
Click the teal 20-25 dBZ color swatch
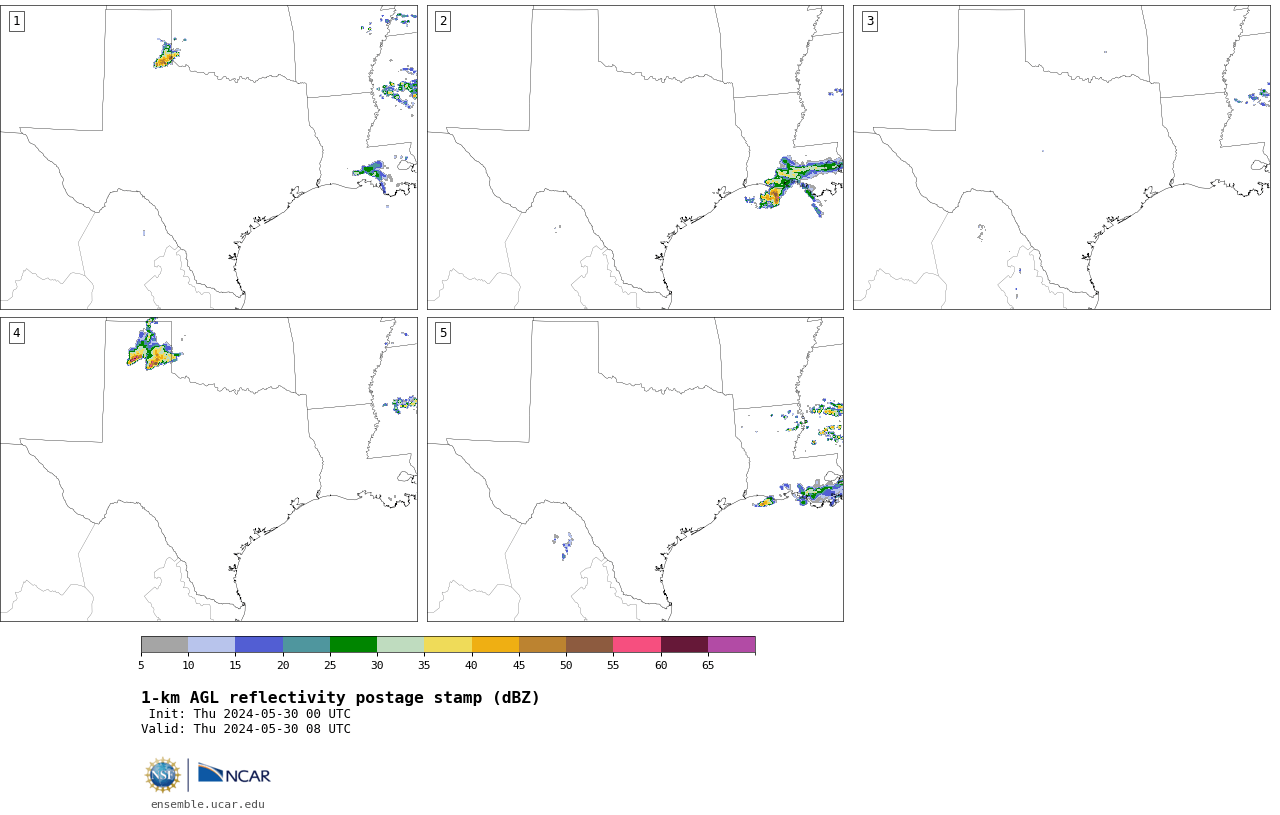tap(306, 644)
